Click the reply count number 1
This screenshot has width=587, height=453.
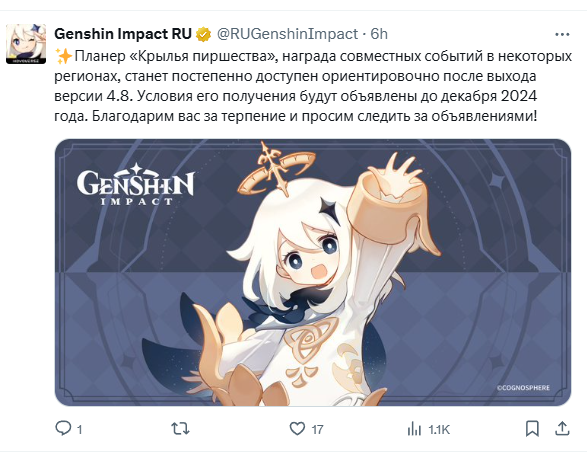79,429
